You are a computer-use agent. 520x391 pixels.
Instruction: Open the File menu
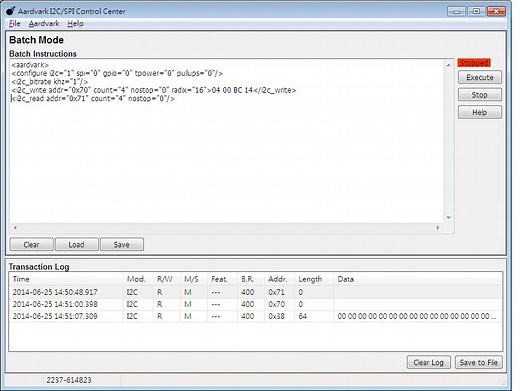point(14,24)
